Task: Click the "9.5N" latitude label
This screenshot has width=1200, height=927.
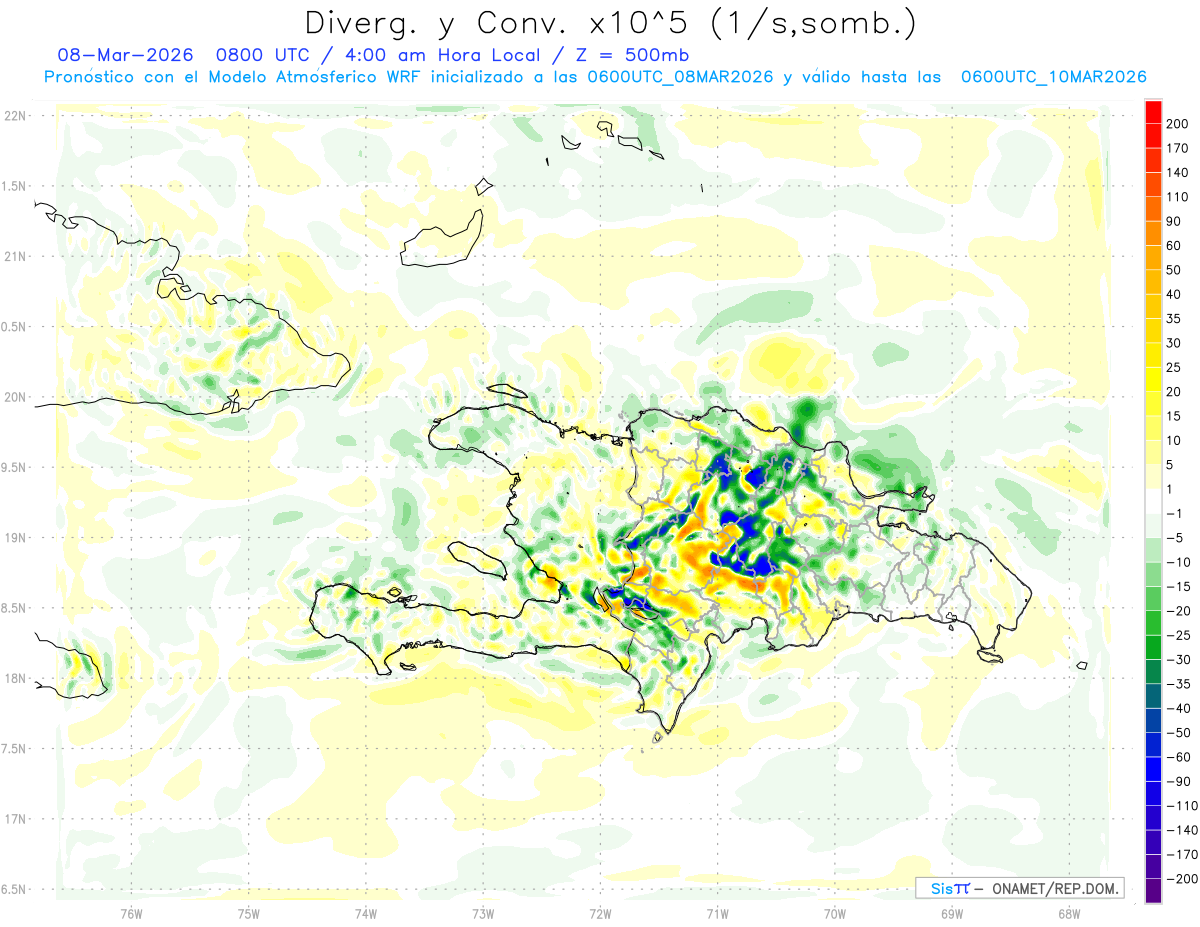Action: 15,468
